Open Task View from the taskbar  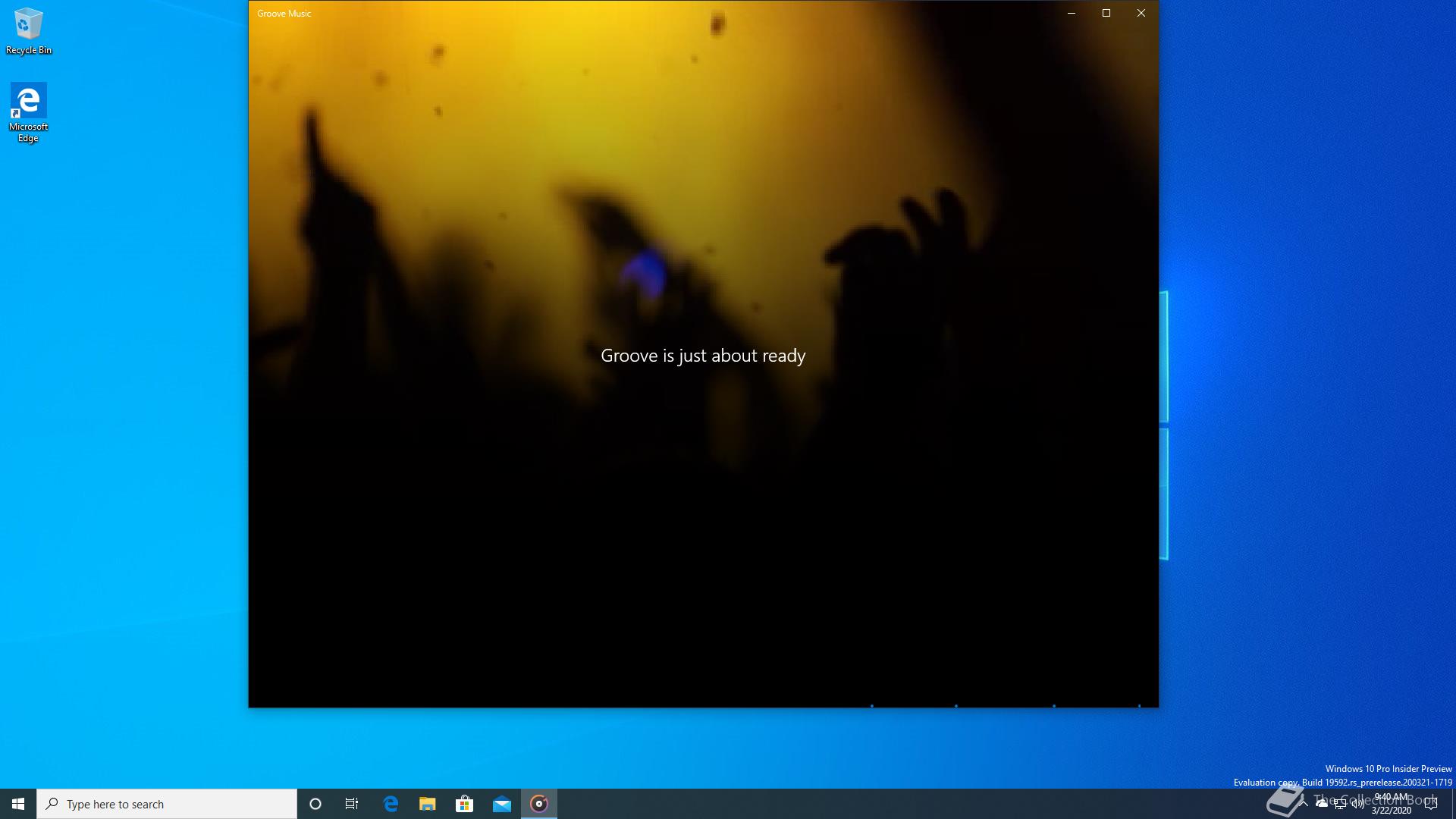[352, 804]
